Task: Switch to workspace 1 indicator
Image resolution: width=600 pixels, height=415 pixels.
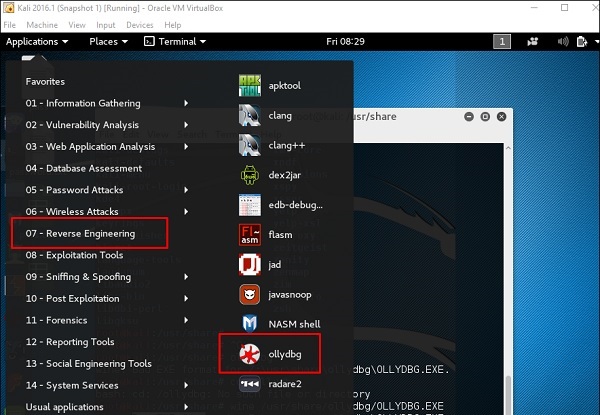Action: coord(503,42)
